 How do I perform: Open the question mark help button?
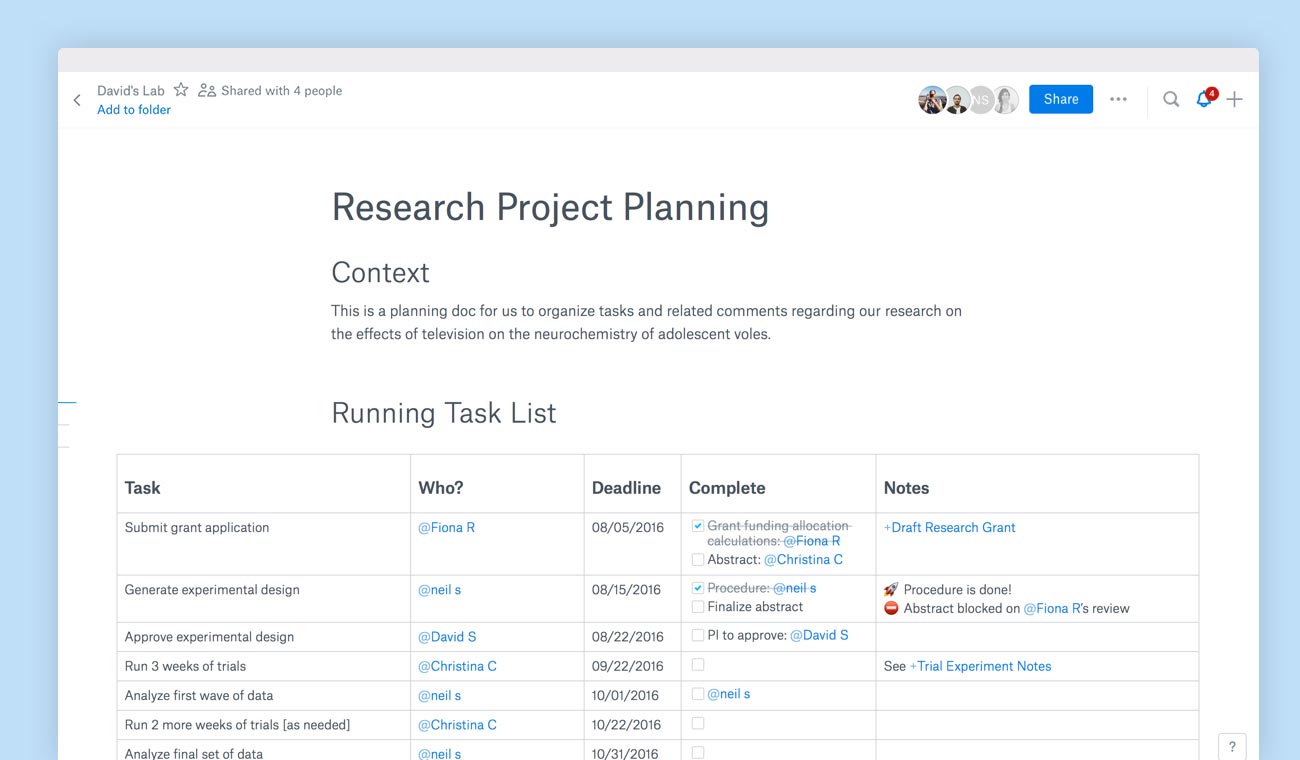(x=1232, y=746)
